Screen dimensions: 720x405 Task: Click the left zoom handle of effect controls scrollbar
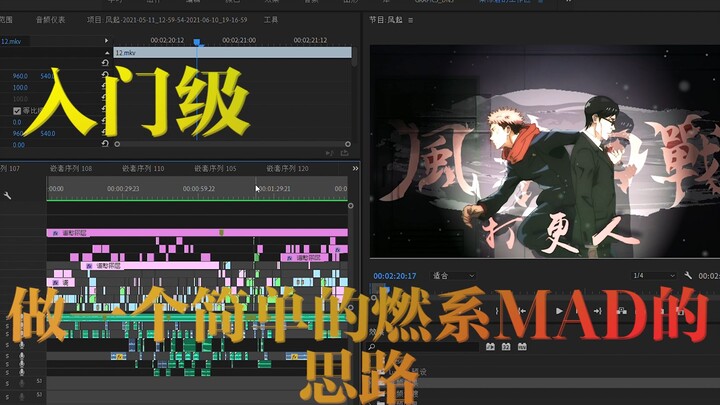pos(117,144)
